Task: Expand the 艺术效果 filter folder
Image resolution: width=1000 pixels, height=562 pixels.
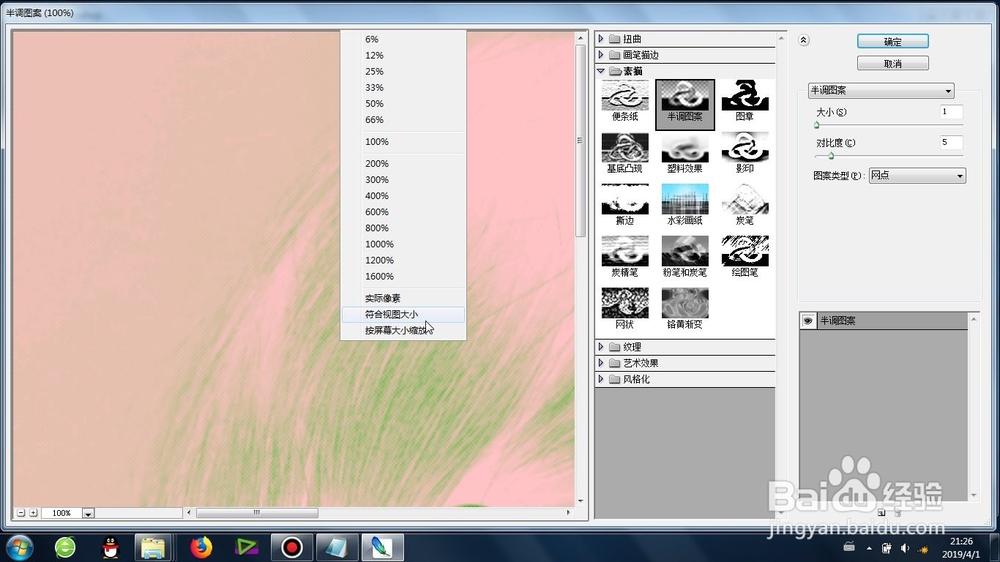Action: click(x=601, y=362)
